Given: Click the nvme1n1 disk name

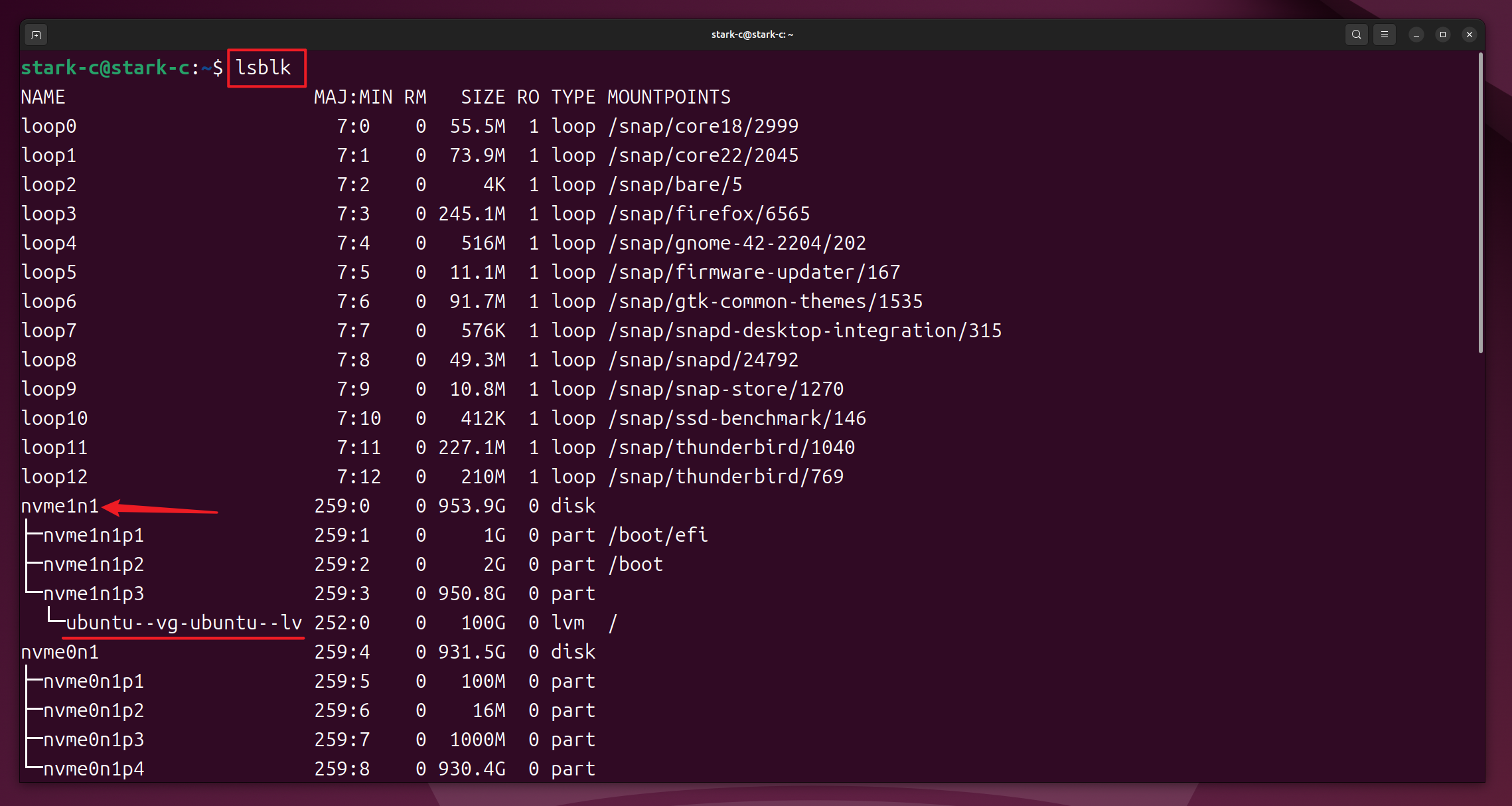Looking at the screenshot, I should tap(60, 506).
